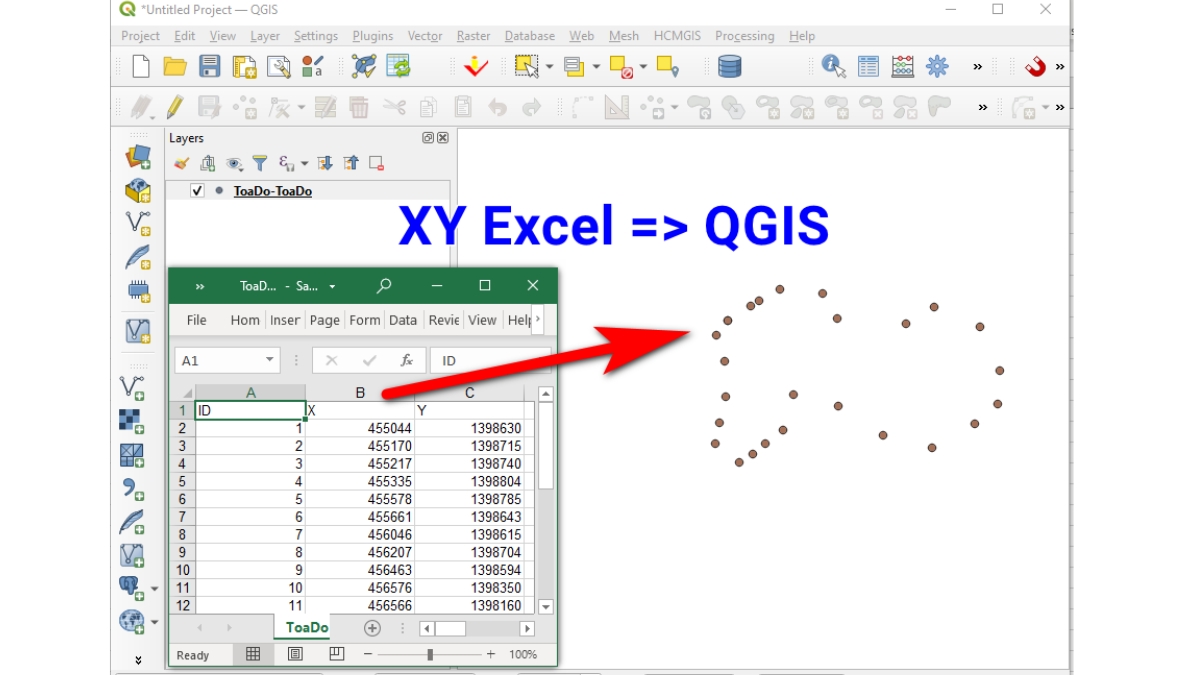Viewport: 1200px width, 675px height.
Task: Expand more sidebar tools chevron
Action: click(x=138, y=660)
